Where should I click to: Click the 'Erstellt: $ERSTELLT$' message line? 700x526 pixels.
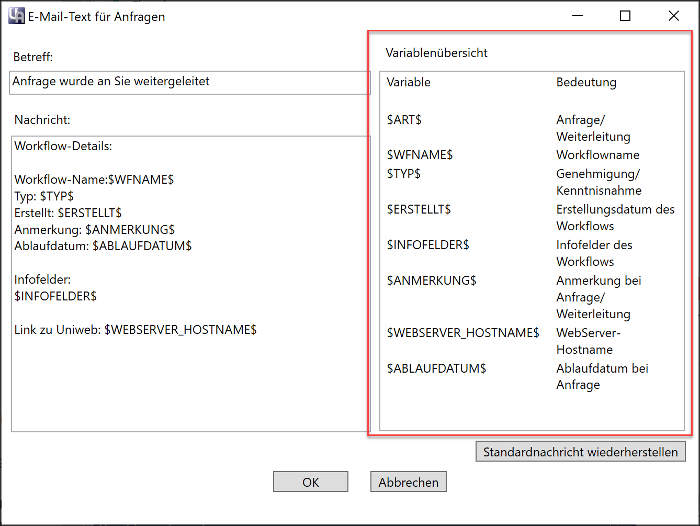click(68, 213)
